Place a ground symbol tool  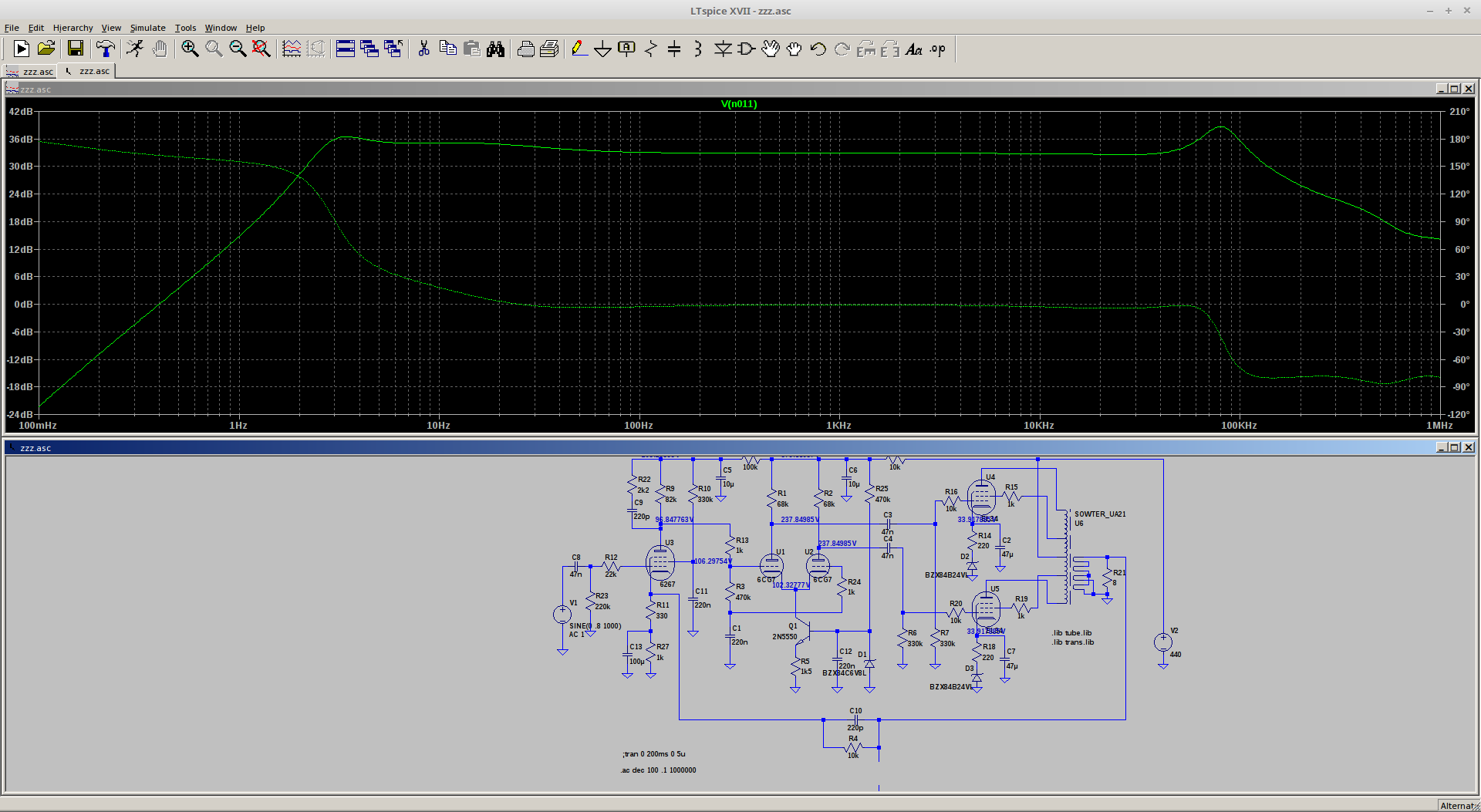(x=602, y=49)
